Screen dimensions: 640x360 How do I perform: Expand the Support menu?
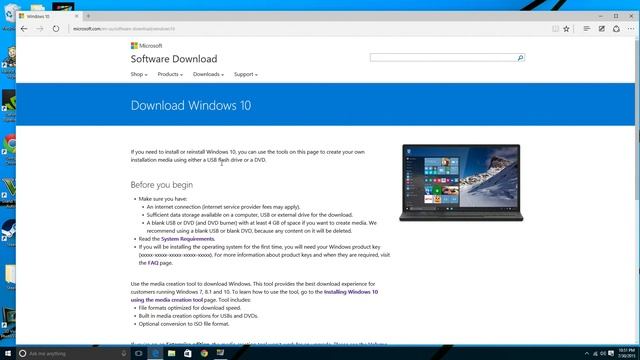pyautogui.click(x=246, y=74)
